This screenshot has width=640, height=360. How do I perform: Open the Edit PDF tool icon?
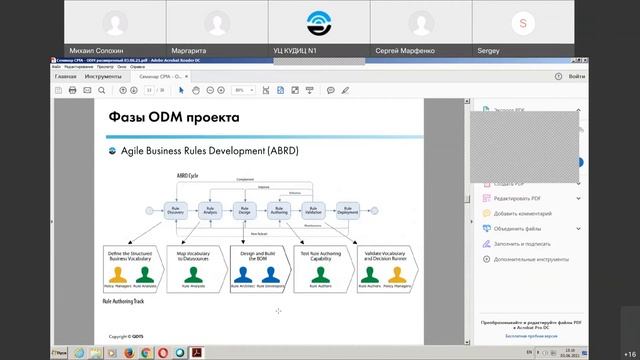487,198
